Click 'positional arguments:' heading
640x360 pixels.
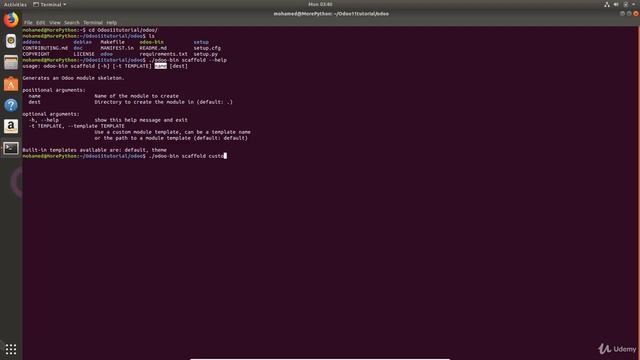tap(54, 90)
